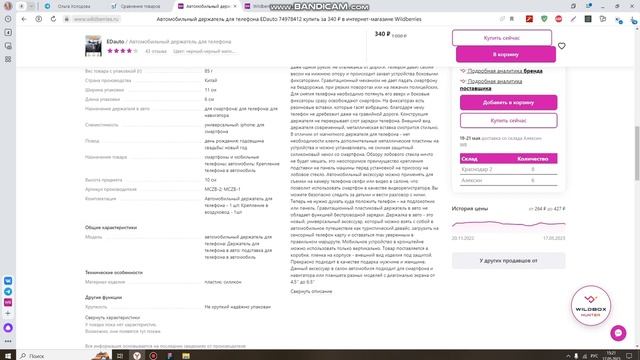Click the bookmark icon in address bar
This screenshot has height=360, width=640.
point(512,19)
